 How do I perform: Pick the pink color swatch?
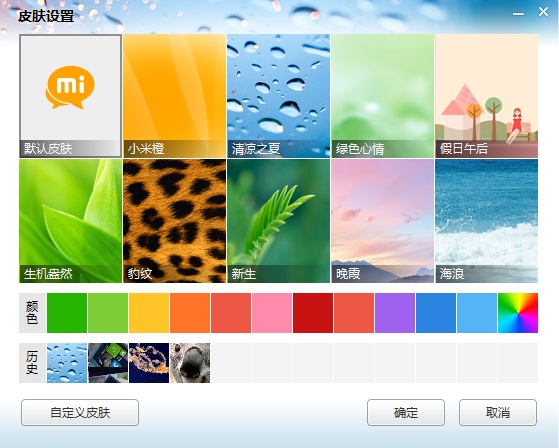272,313
